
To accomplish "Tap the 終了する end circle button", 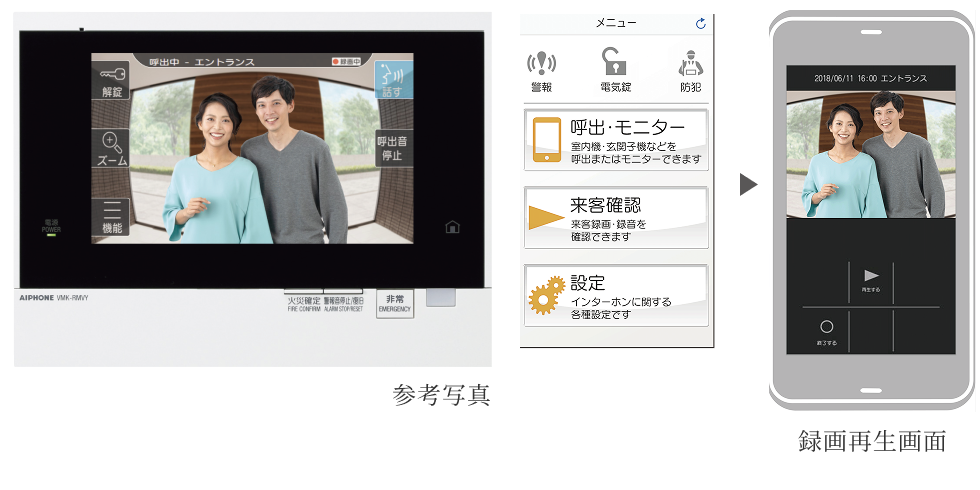I will (x=826, y=331).
